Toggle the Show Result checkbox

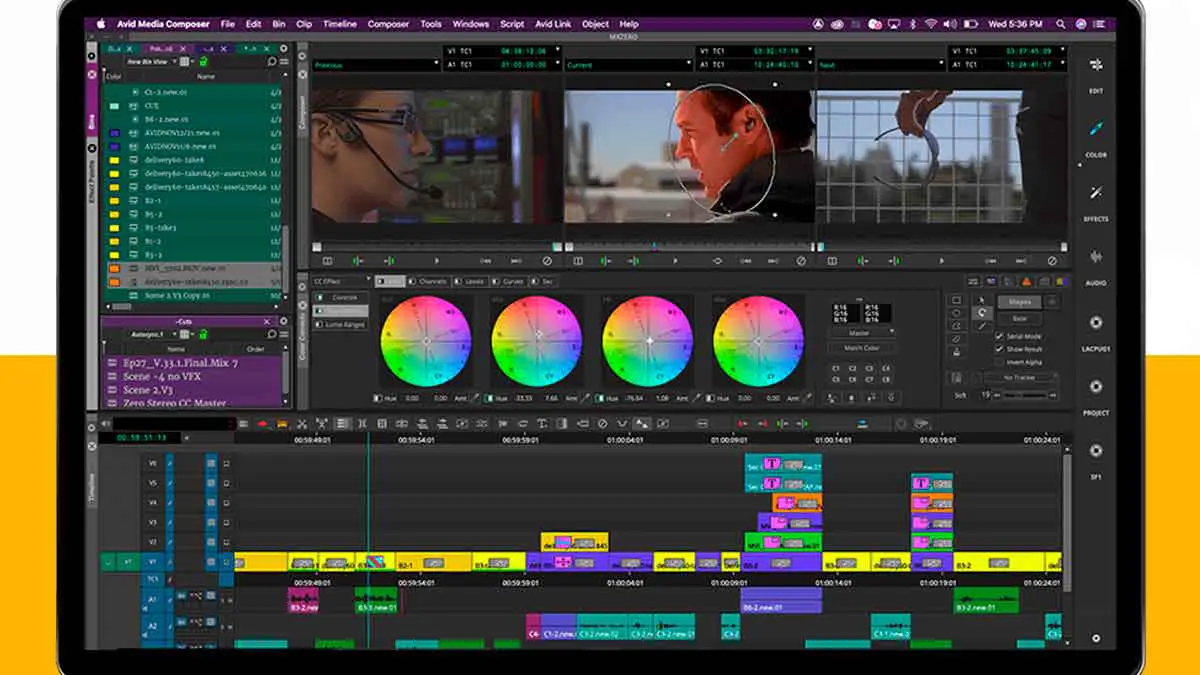tap(1000, 349)
